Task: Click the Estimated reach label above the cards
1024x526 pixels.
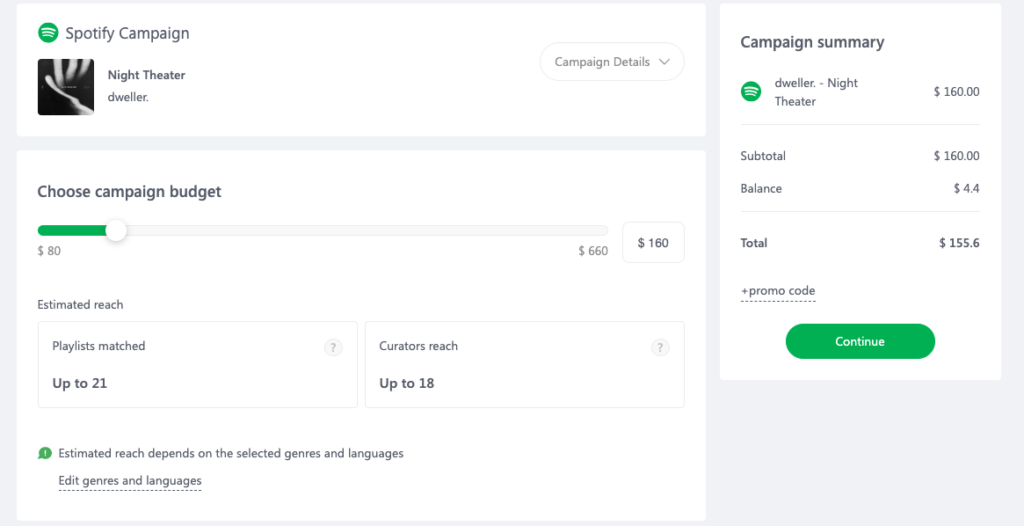Action: (x=80, y=304)
